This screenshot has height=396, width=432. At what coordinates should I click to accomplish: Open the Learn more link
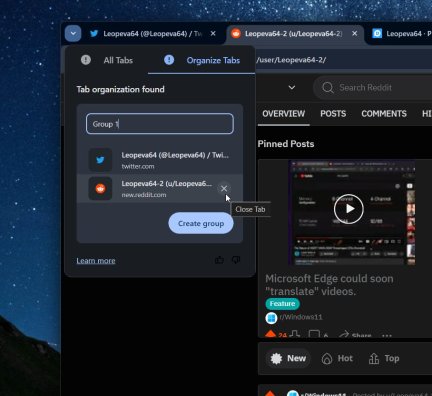[96, 261]
